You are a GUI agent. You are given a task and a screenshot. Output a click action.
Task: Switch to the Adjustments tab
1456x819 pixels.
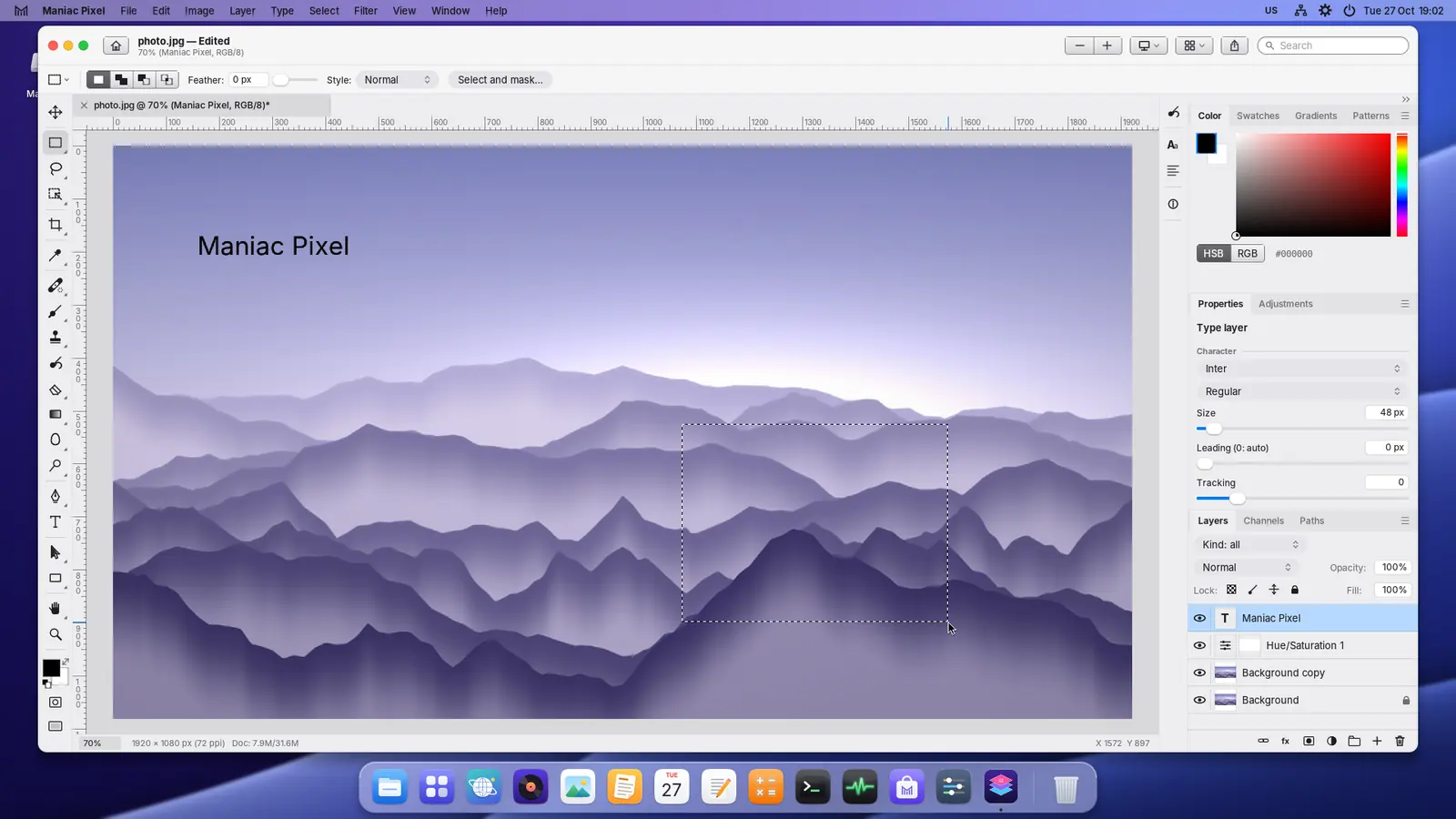[x=1285, y=304]
